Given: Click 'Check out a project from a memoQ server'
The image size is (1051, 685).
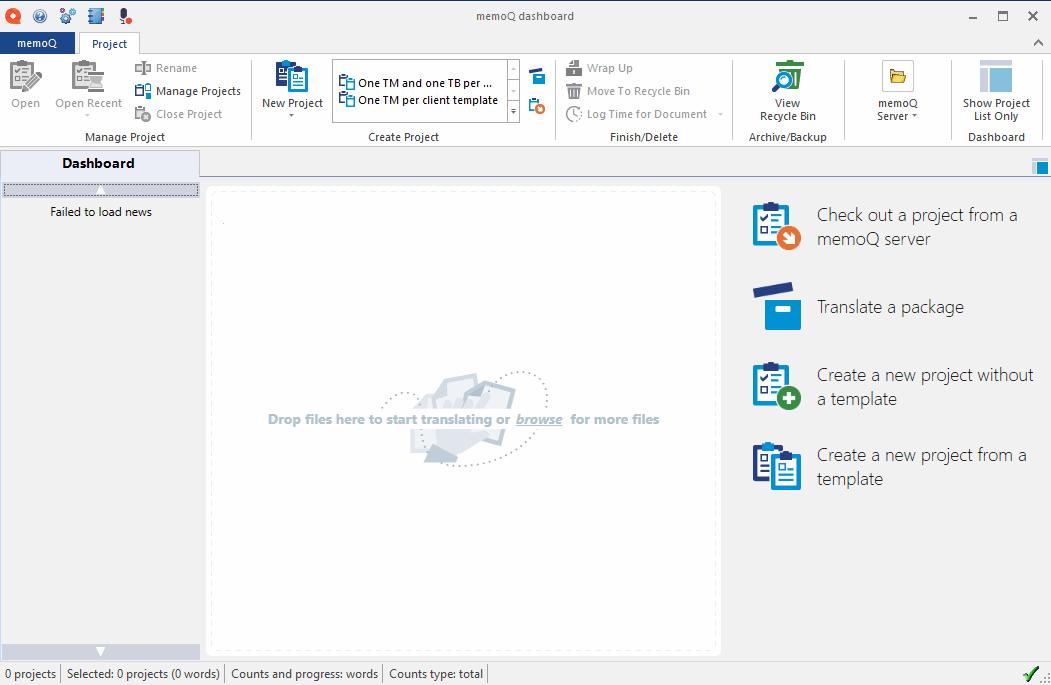Looking at the screenshot, I should (917, 227).
